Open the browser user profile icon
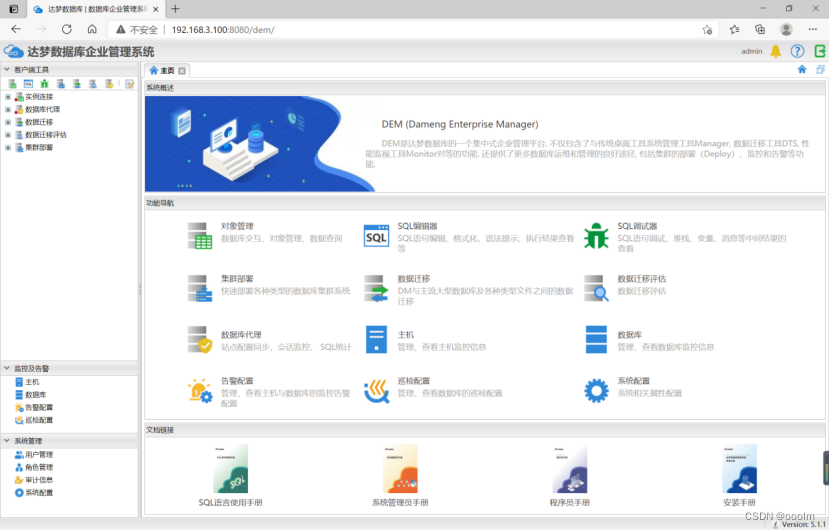Image resolution: width=830 pixels, height=530 pixels. click(x=787, y=30)
